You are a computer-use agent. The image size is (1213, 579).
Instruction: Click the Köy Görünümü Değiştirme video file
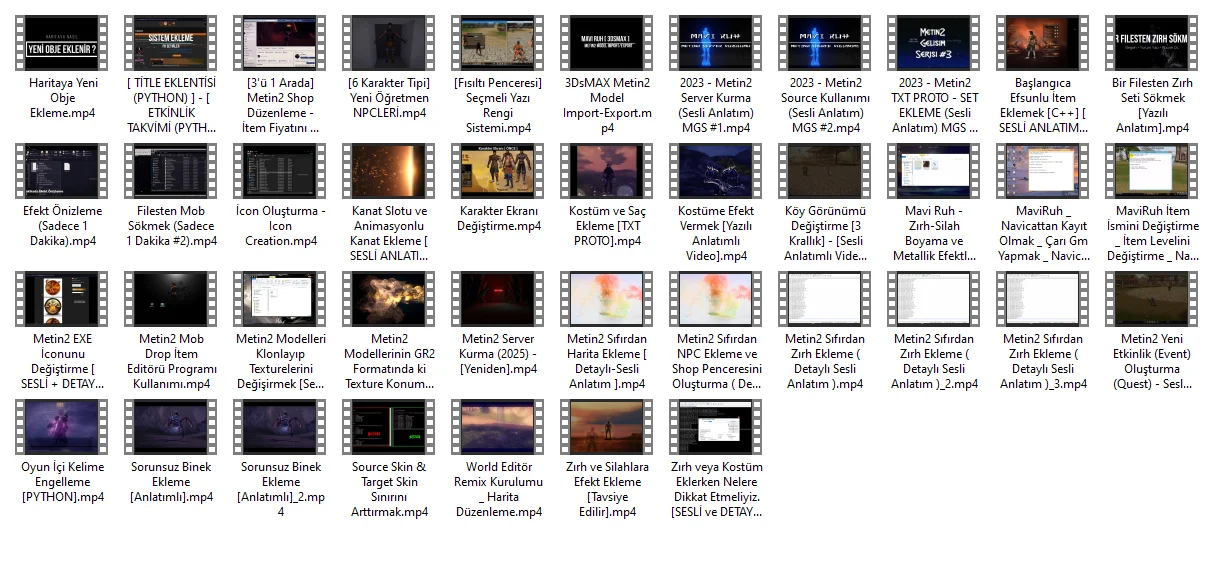coord(825,170)
